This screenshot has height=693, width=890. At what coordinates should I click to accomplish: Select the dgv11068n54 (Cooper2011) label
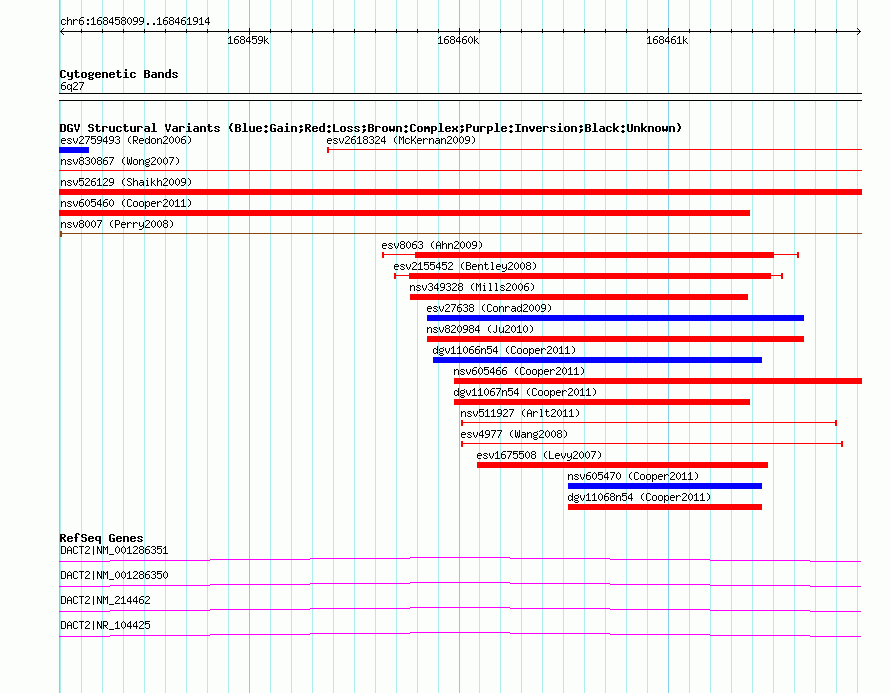pos(639,497)
